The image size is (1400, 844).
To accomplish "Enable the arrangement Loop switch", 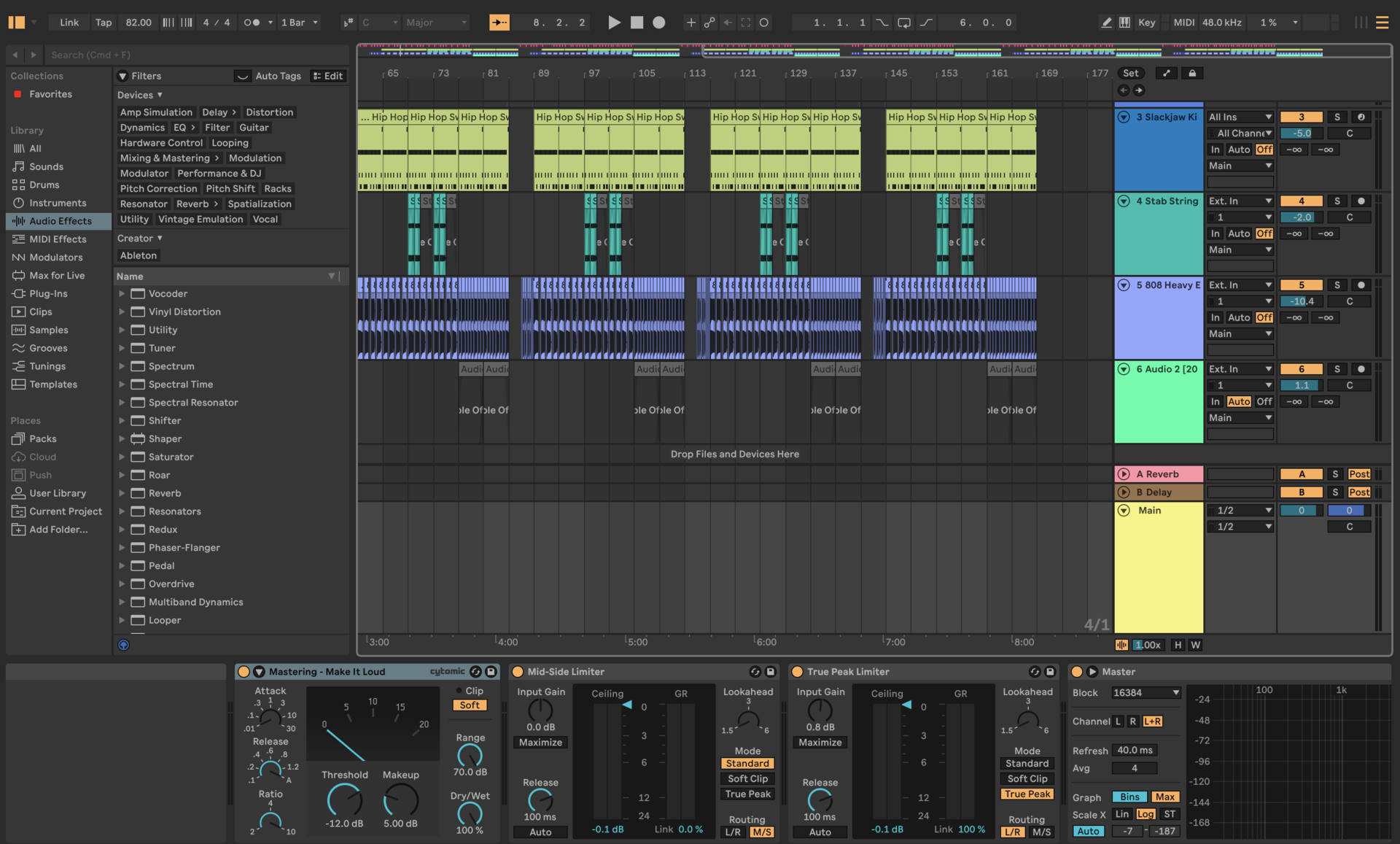I will coord(903,23).
